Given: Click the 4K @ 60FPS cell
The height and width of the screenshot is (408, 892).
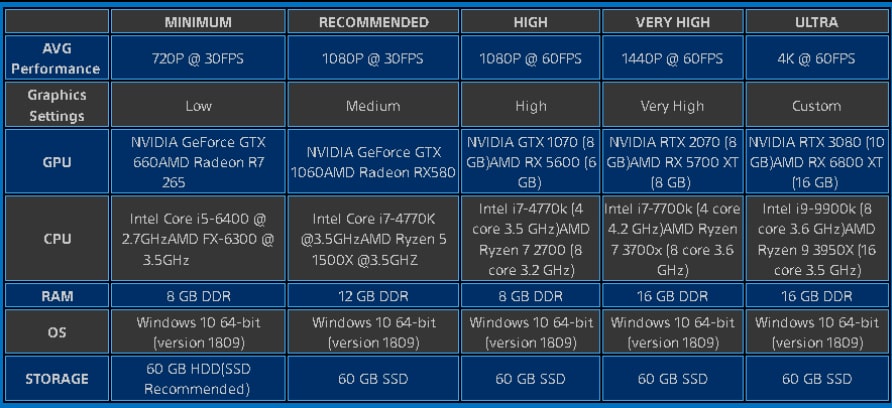Looking at the screenshot, I should tap(816, 58).
